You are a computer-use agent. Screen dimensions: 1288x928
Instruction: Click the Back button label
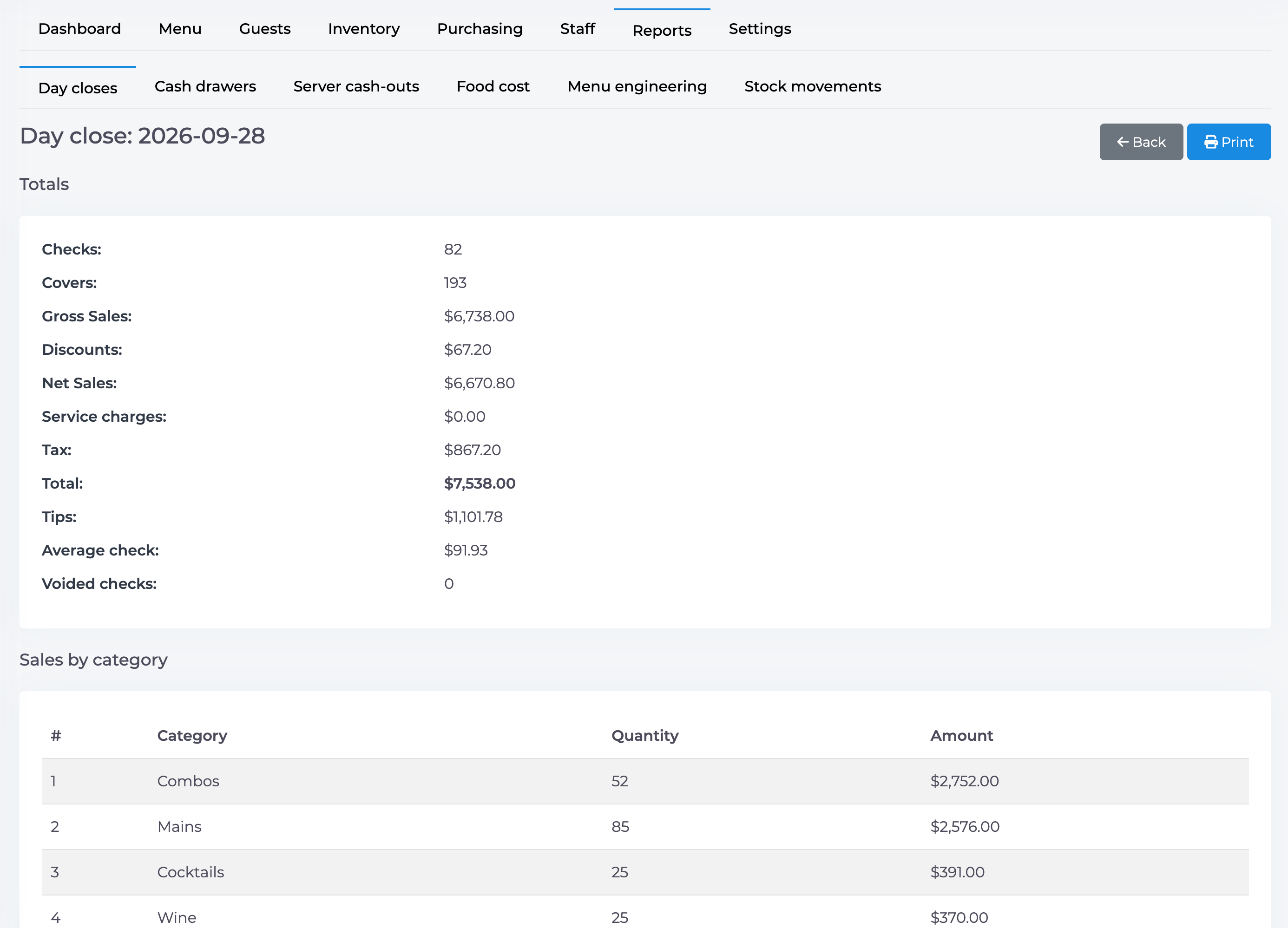(1149, 142)
